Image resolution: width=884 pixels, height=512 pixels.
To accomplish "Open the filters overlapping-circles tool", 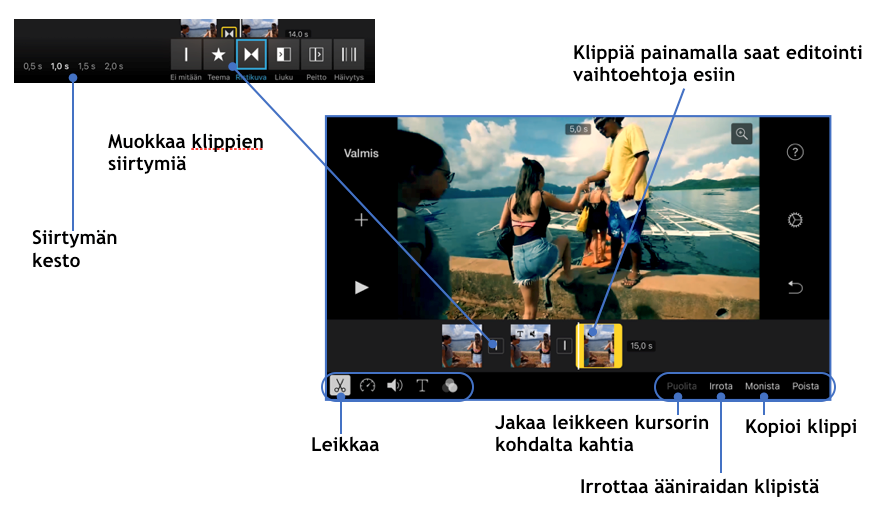I will (449, 386).
